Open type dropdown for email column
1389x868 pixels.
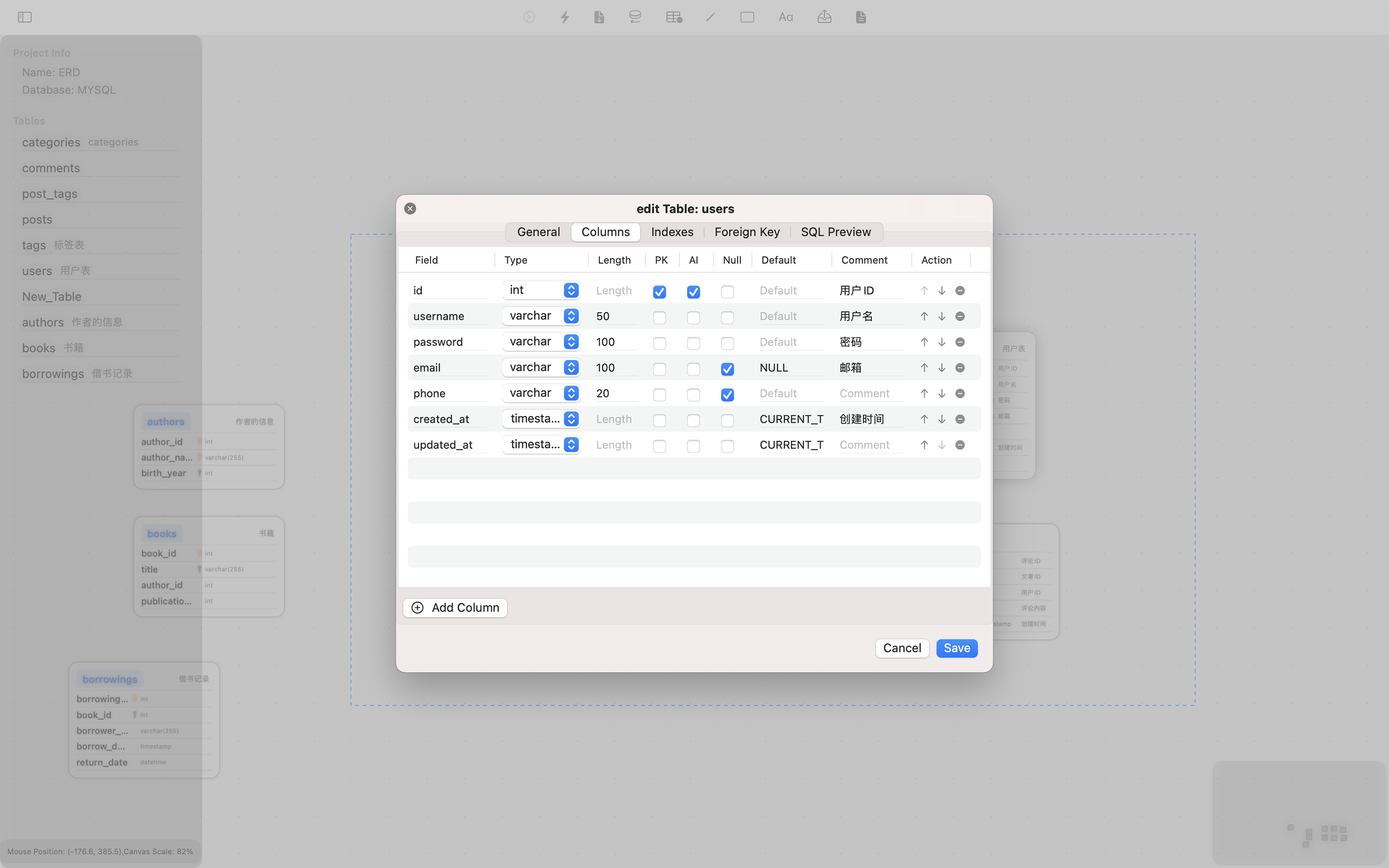pyautogui.click(x=541, y=367)
